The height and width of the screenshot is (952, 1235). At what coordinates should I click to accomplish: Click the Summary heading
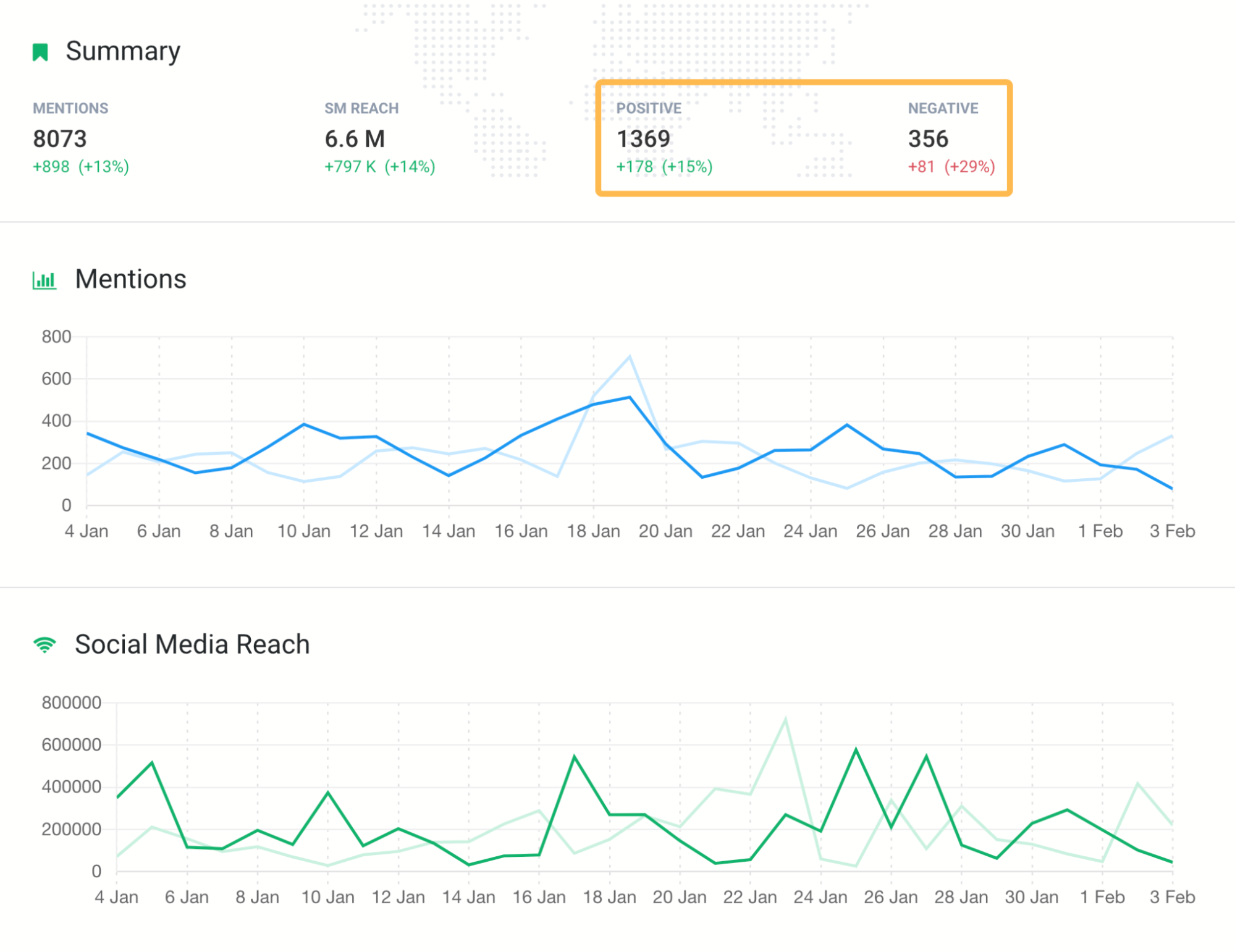click(x=123, y=52)
